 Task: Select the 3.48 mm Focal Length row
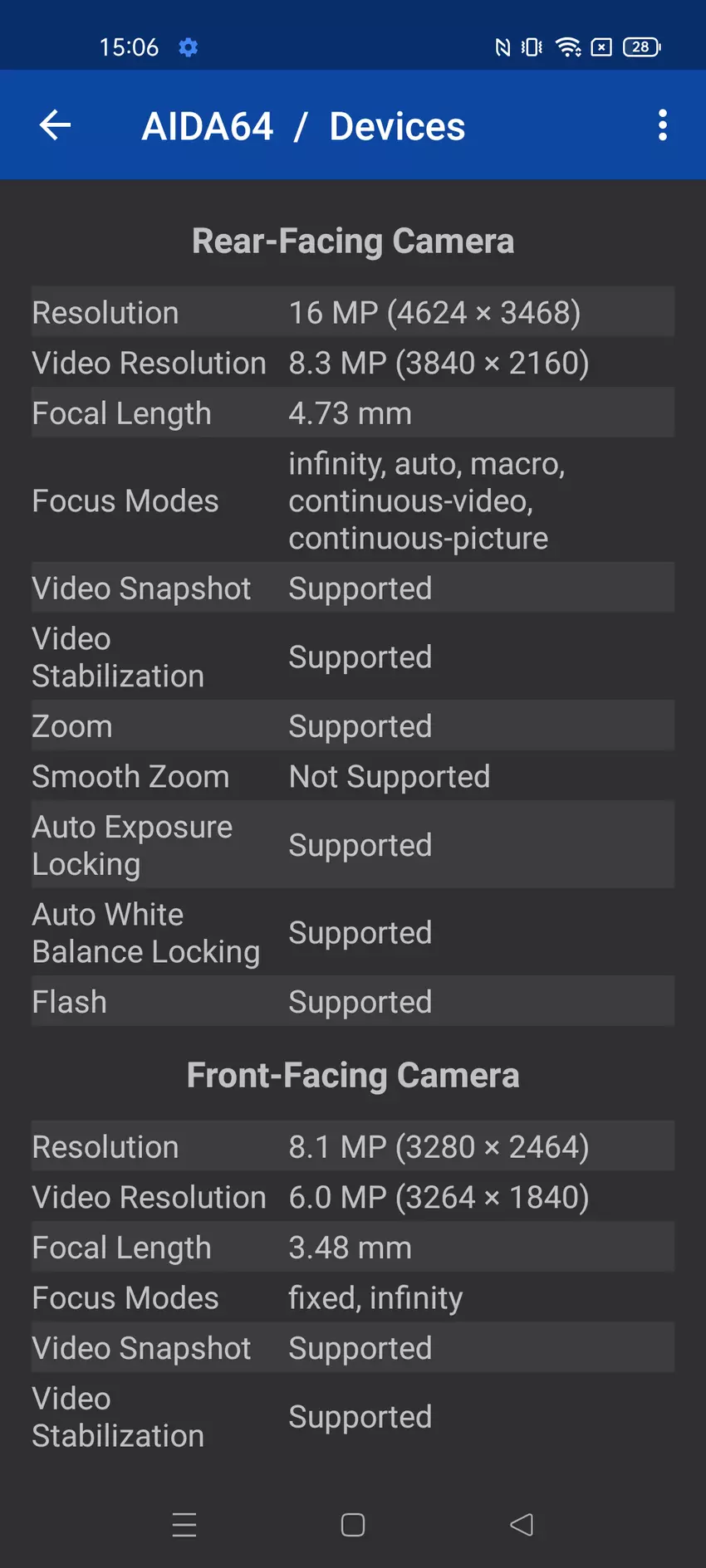(352, 1247)
